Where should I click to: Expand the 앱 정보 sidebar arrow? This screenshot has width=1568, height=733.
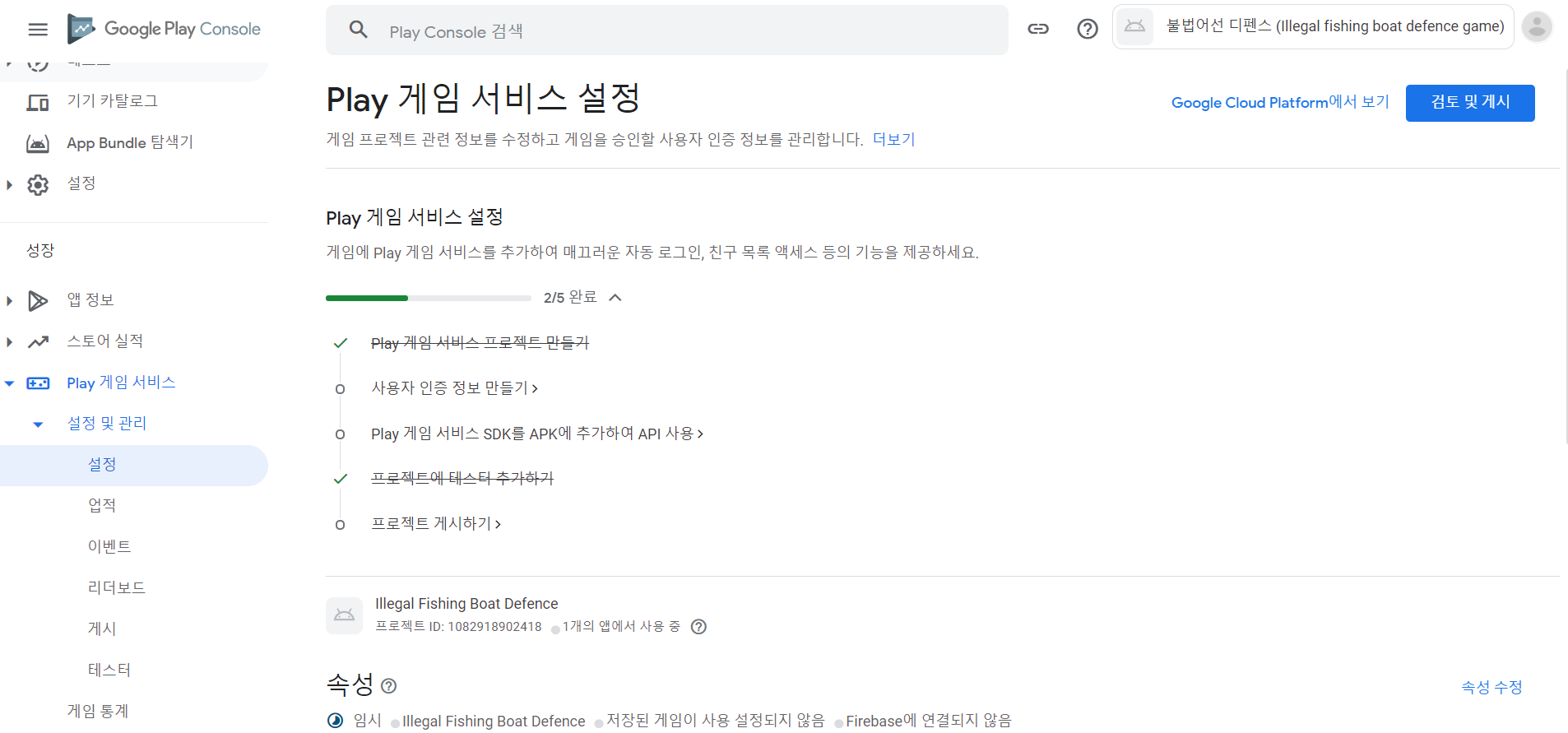(9, 300)
